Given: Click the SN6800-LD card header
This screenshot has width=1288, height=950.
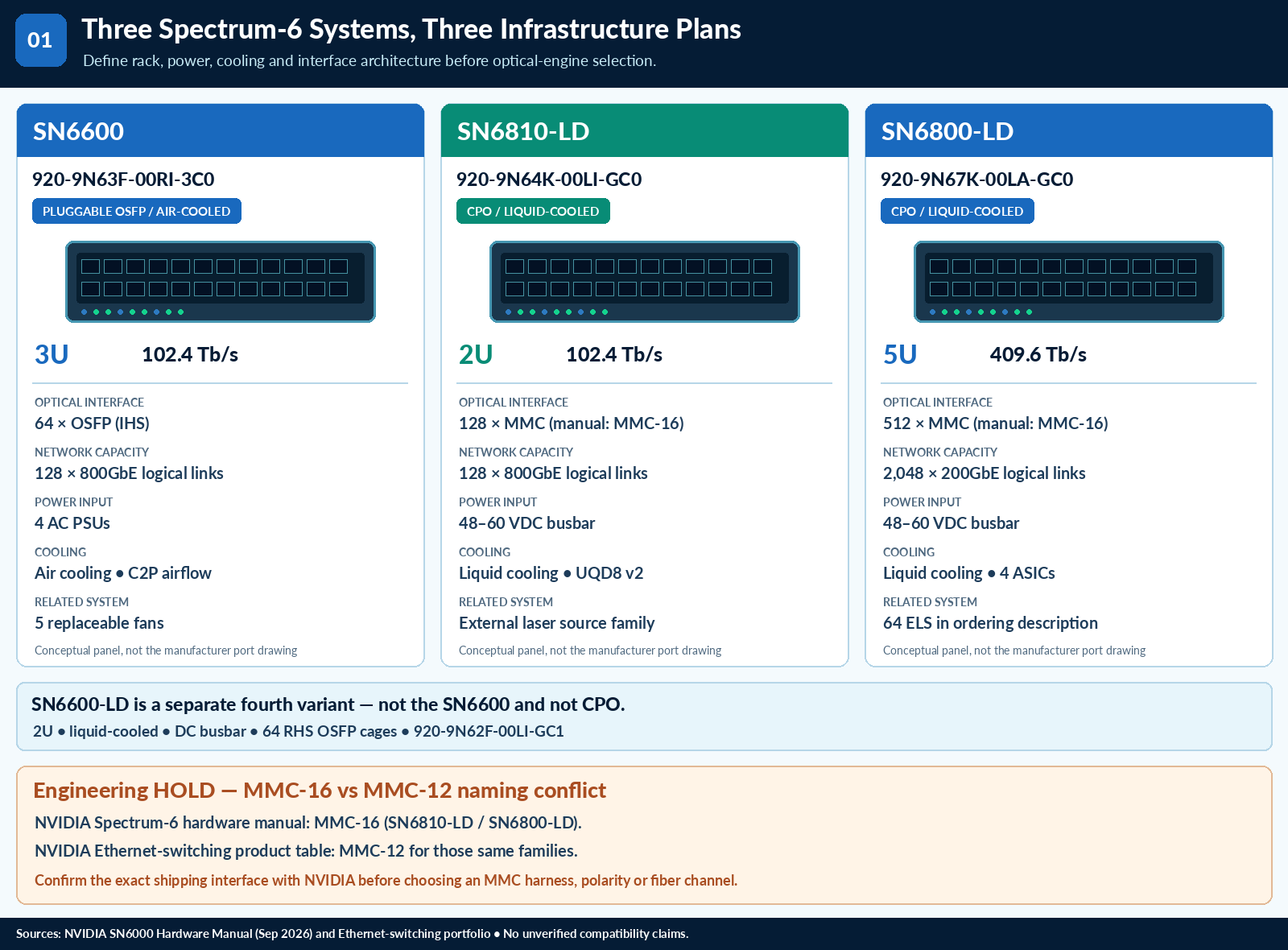Looking at the screenshot, I should click(1069, 130).
